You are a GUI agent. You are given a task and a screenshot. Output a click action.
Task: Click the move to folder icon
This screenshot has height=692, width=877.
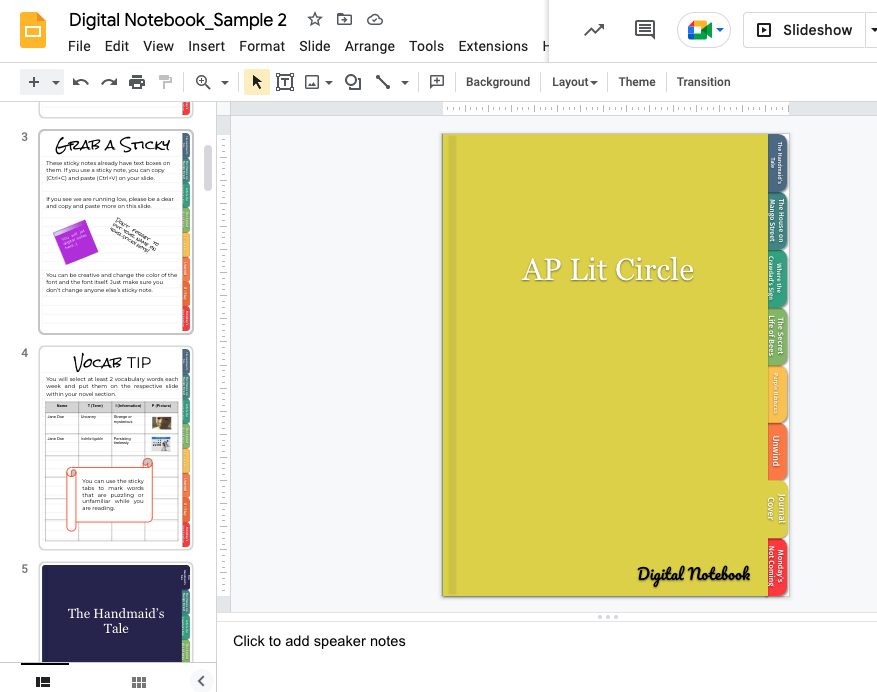pos(345,20)
